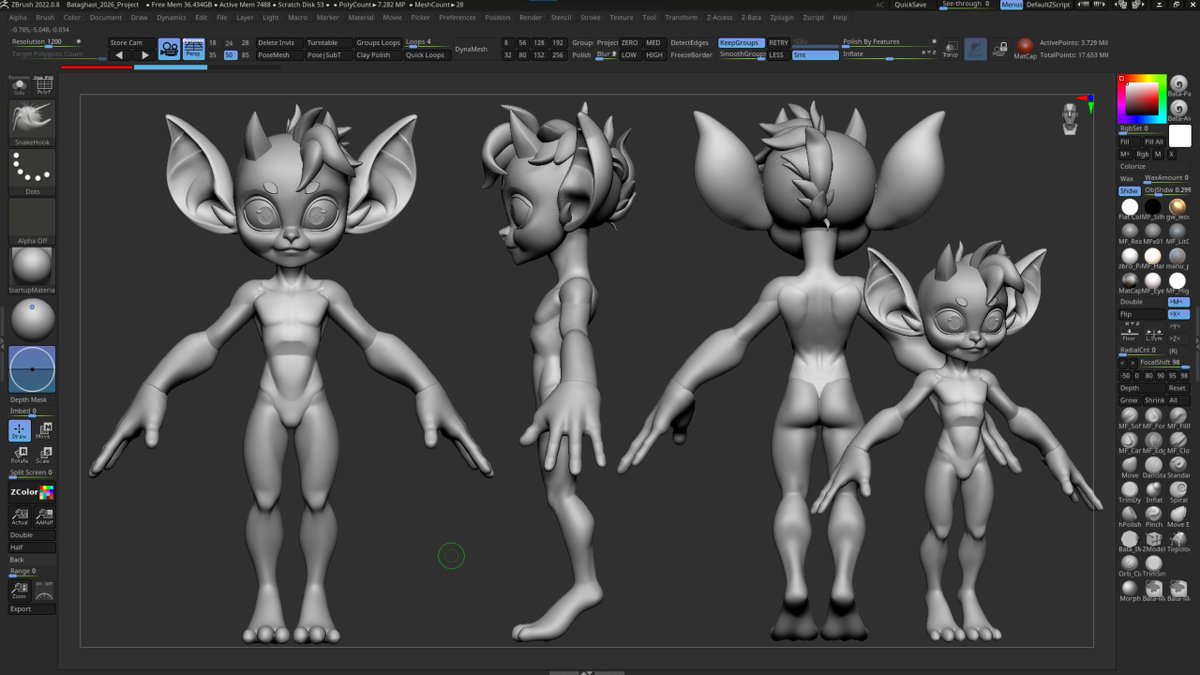Select the Standard brush icon

pyautogui.click(x=1178, y=466)
